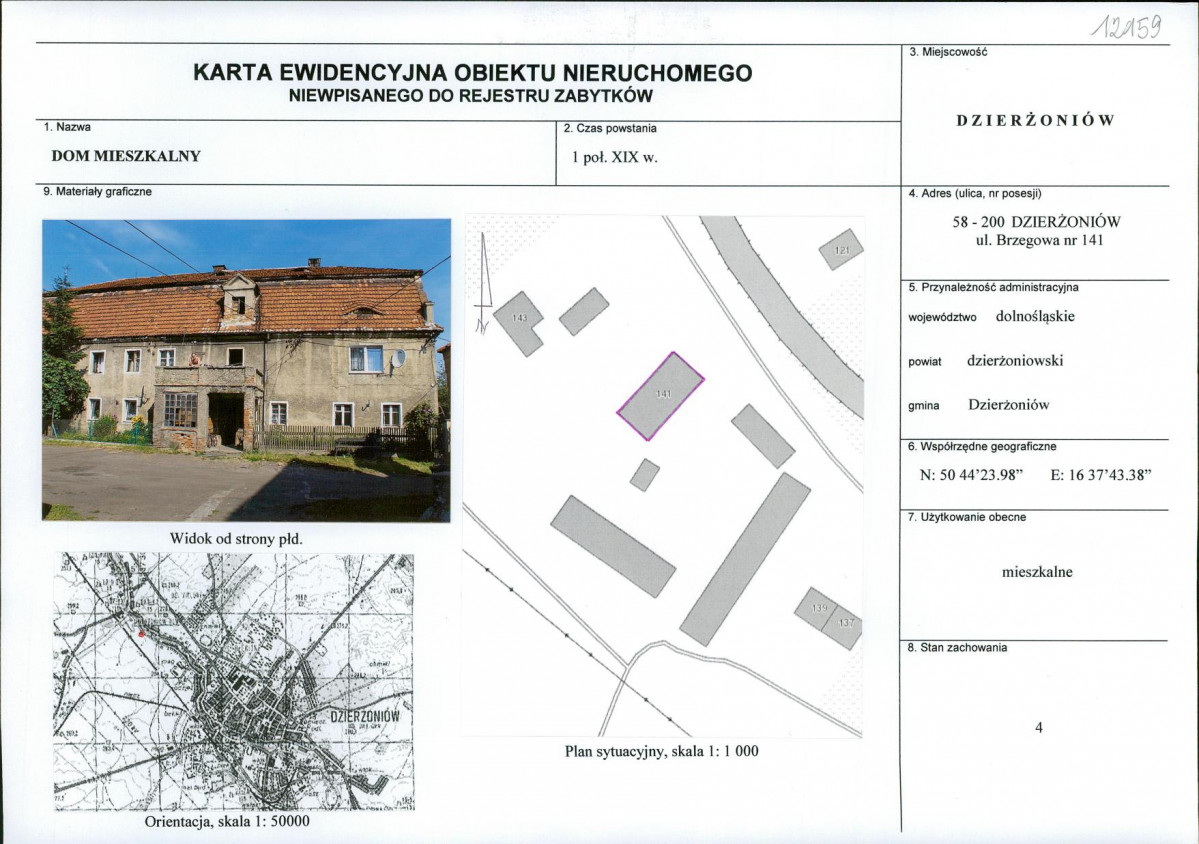Click the value '1 poł. XIX w.'

615,158
